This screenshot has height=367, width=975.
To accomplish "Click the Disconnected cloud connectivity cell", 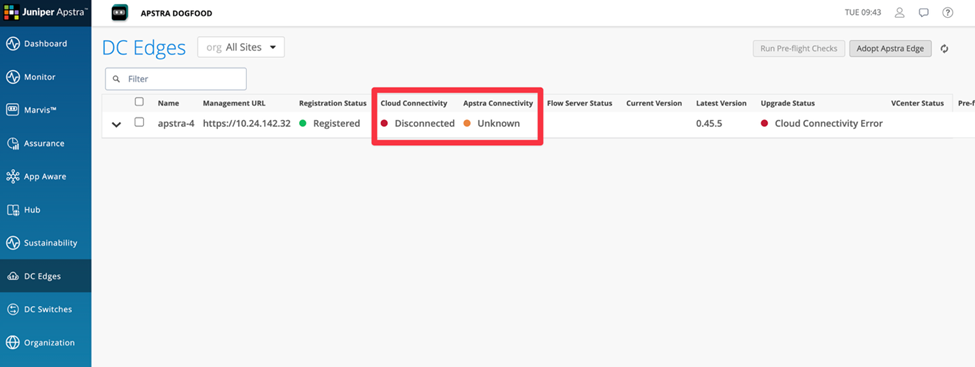I will pyautogui.click(x=418, y=123).
